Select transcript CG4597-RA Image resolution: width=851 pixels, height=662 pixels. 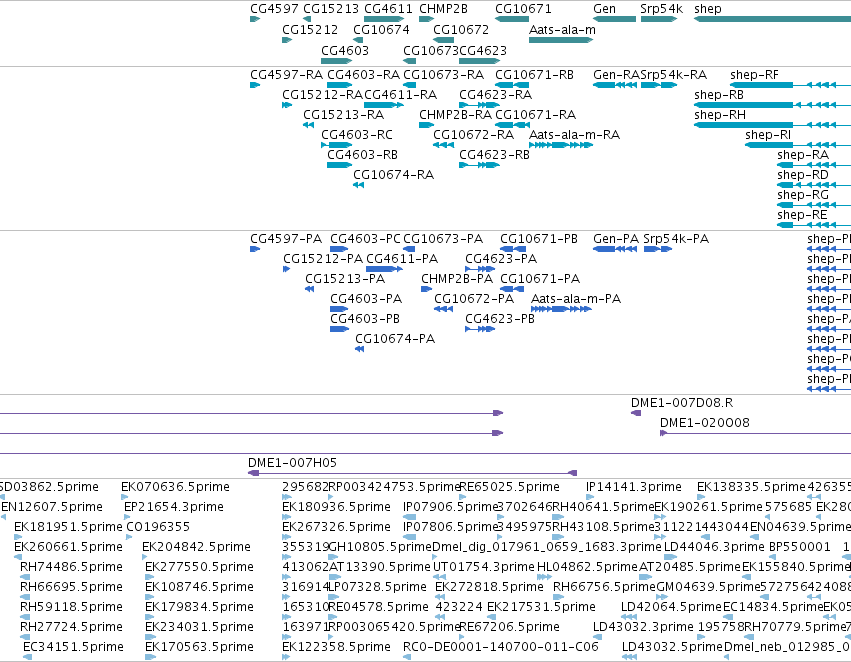click(255, 85)
